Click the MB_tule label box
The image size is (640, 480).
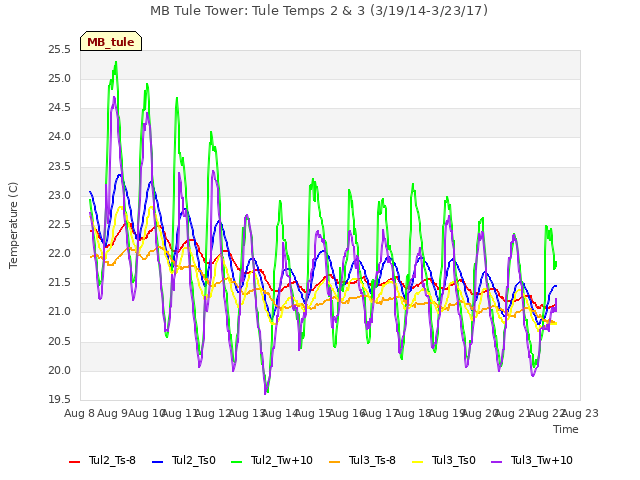pos(111,41)
